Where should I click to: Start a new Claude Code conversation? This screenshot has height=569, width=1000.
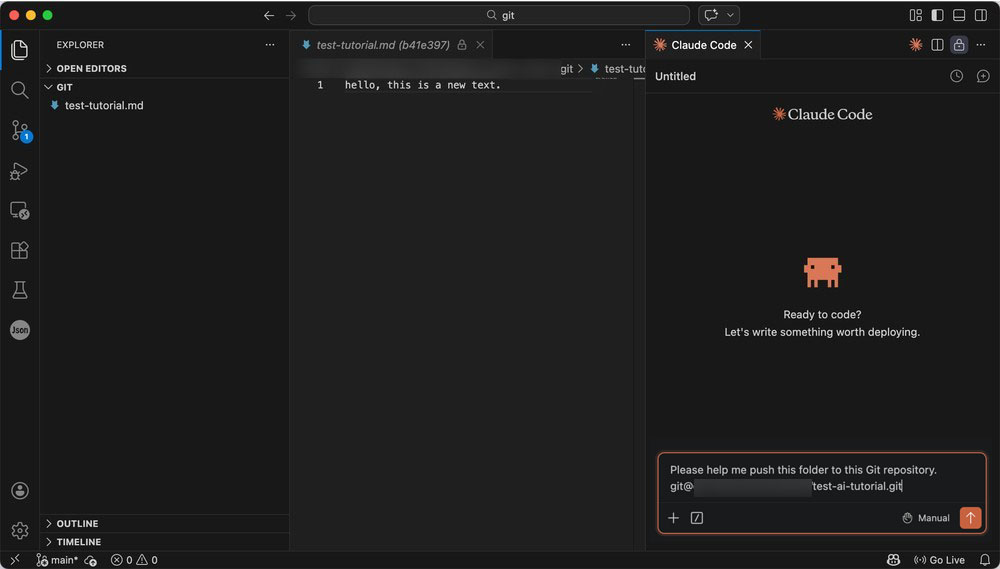point(983,76)
